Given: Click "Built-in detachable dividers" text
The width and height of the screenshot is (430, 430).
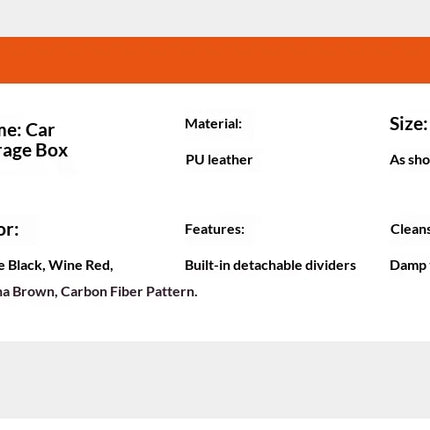Looking at the screenshot, I should 270,265.
